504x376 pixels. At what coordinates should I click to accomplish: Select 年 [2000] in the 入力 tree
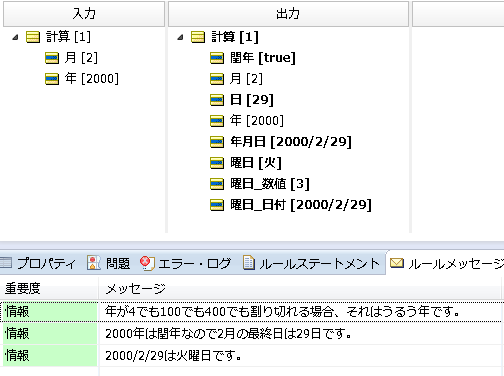pyautogui.click(x=92, y=79)
